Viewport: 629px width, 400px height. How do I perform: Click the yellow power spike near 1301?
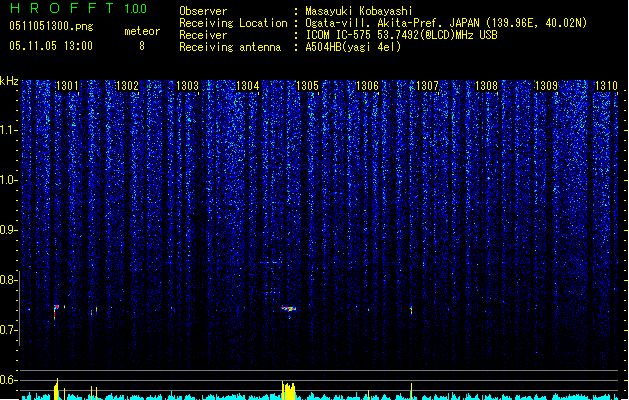[x=57, y=389]
